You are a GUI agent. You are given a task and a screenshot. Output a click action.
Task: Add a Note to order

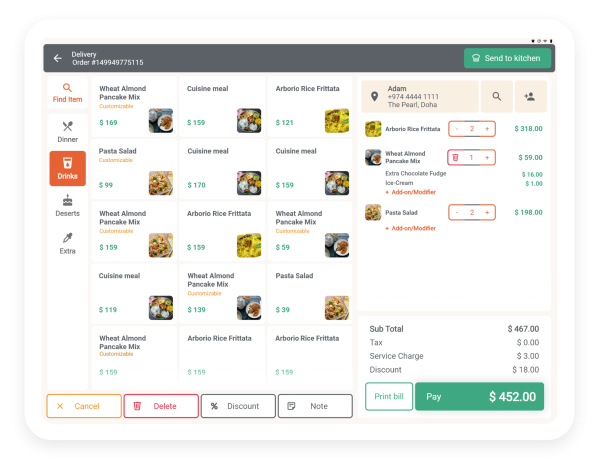pos(315,406)
